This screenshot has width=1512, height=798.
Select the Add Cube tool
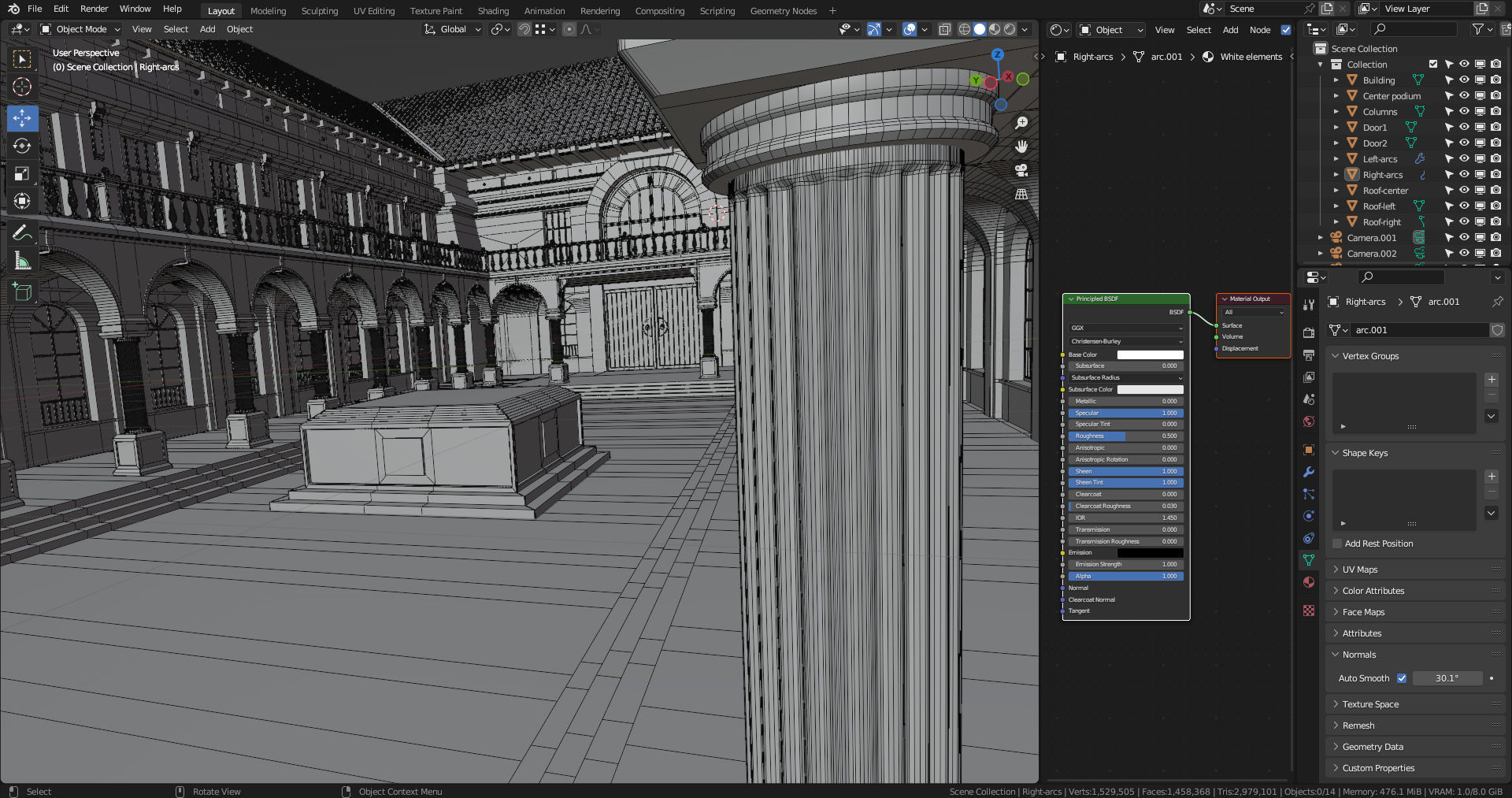click(x=22, y=292)
